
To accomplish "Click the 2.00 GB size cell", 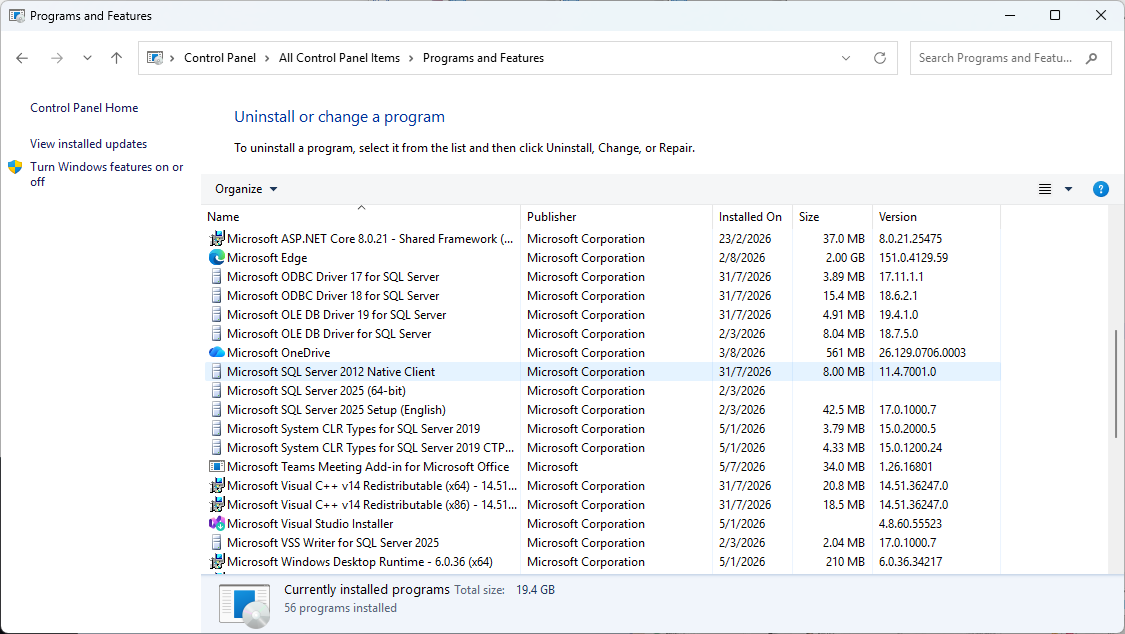I will point(844,257).
